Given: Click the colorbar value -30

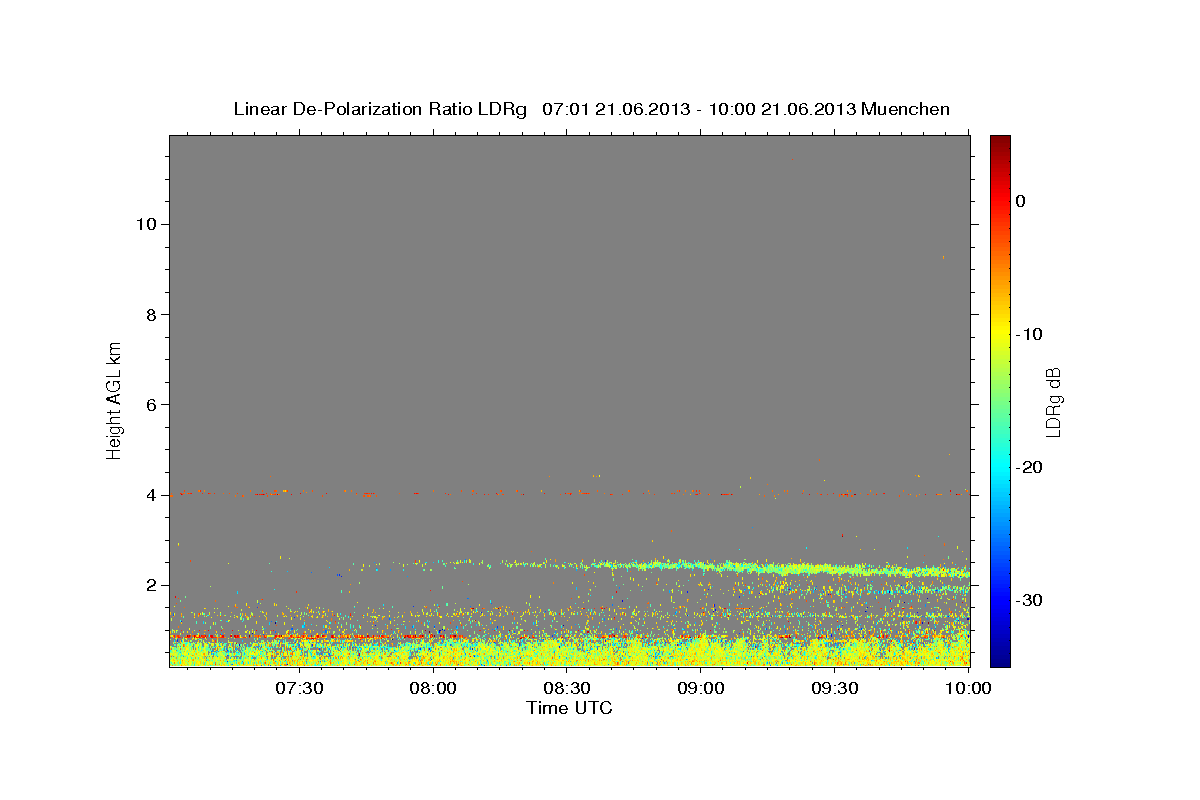Looking at the screenshot, I should click(1029, 600).
